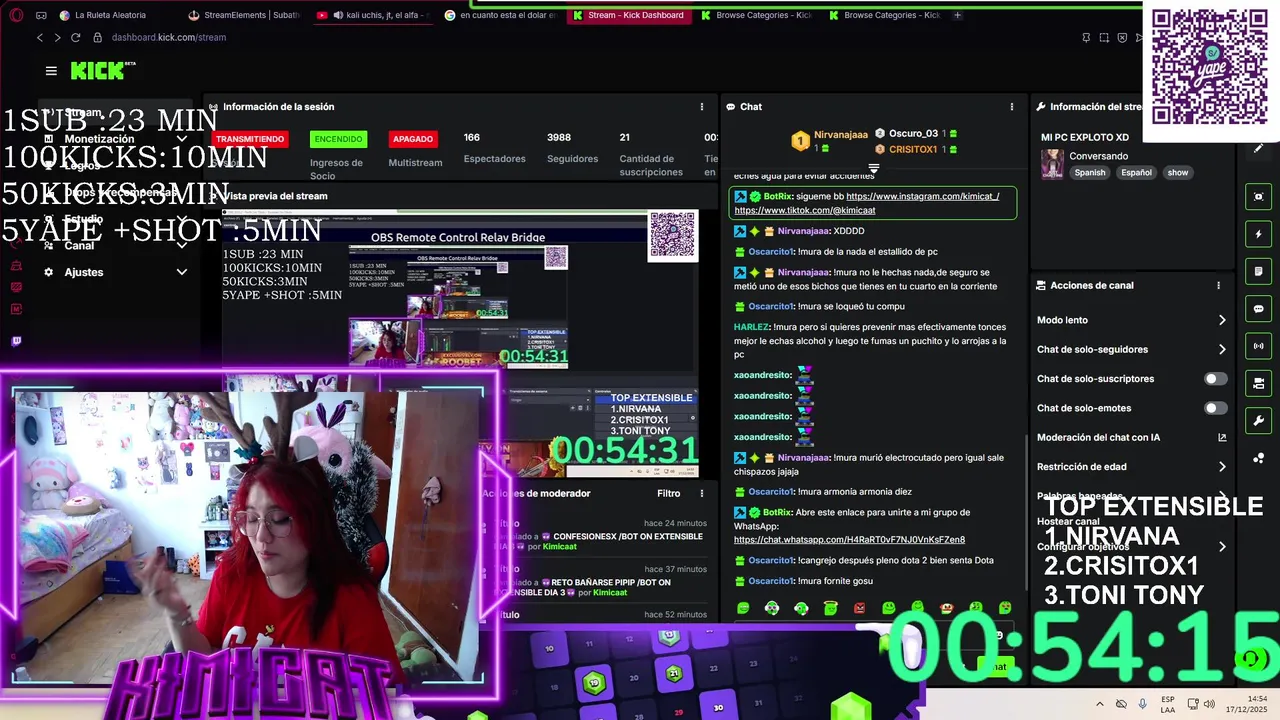Open Acciones de moderador three-dot menu
Viewport: 1280px width, 720px height.
(x=701, y=493)
